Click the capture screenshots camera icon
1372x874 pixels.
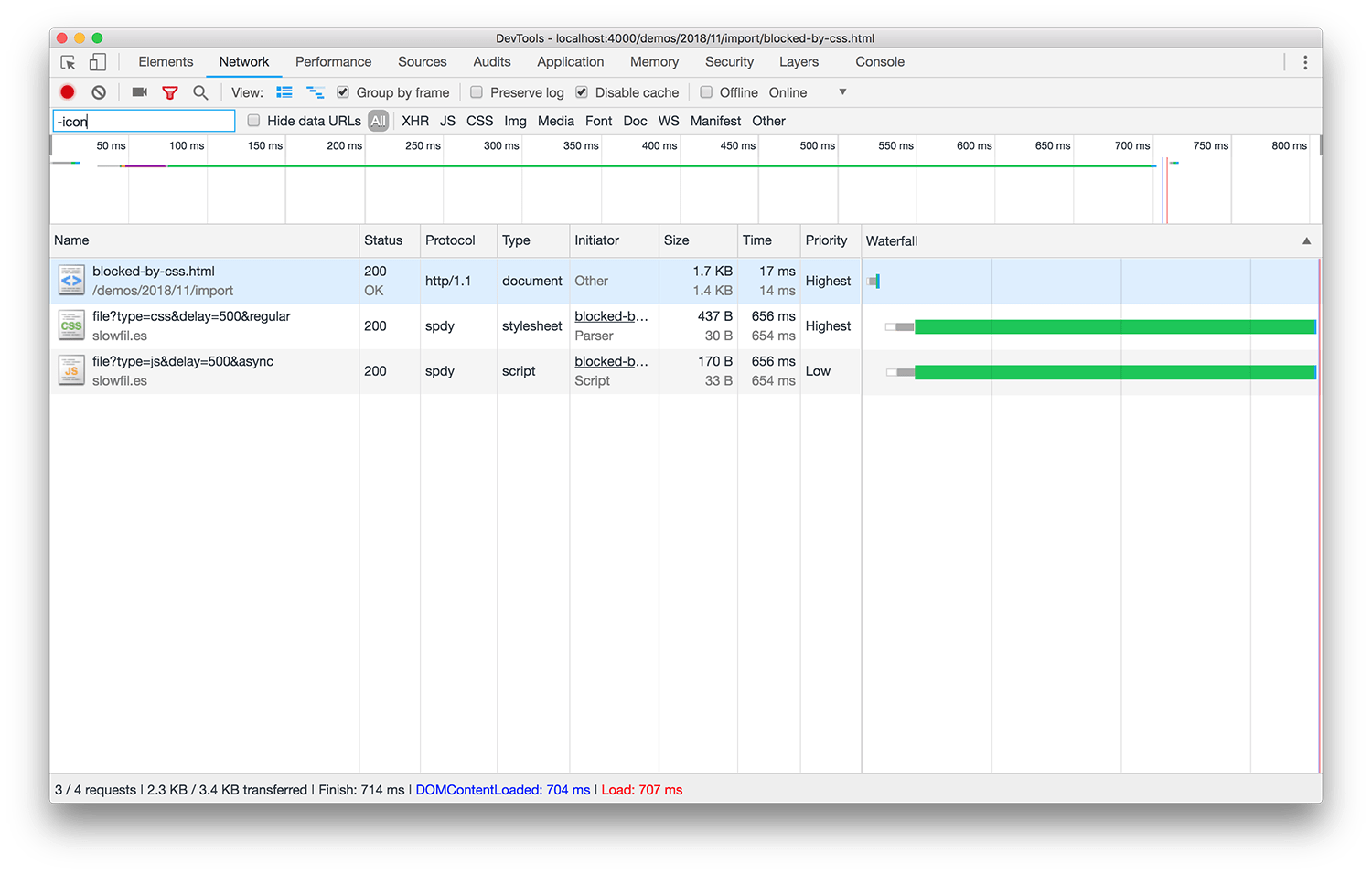pyautogui.click(x=139, y=92)
